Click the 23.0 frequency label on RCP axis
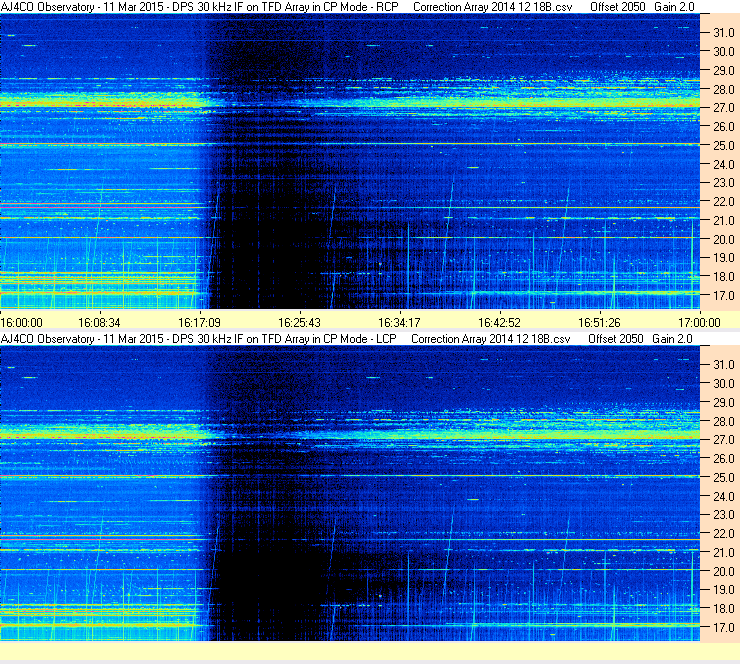This screenshot has width=740, height=664. click(x=724, y=183)
